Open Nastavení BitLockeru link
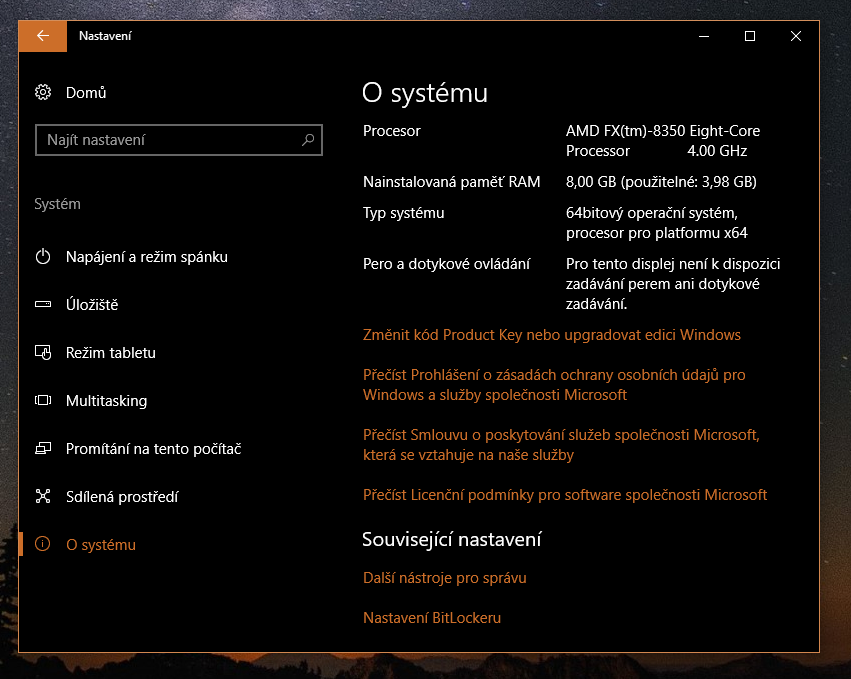 [x=432, y=618]
